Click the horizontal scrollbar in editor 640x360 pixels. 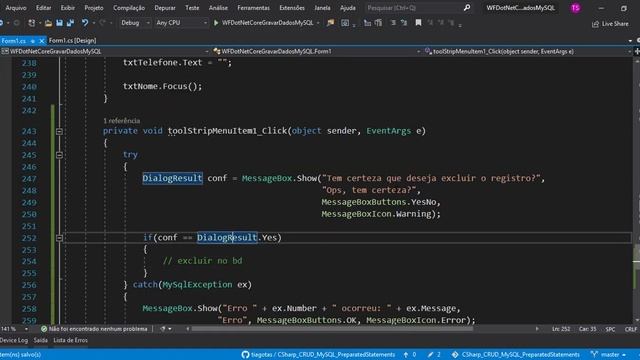[x=332, y=329]
